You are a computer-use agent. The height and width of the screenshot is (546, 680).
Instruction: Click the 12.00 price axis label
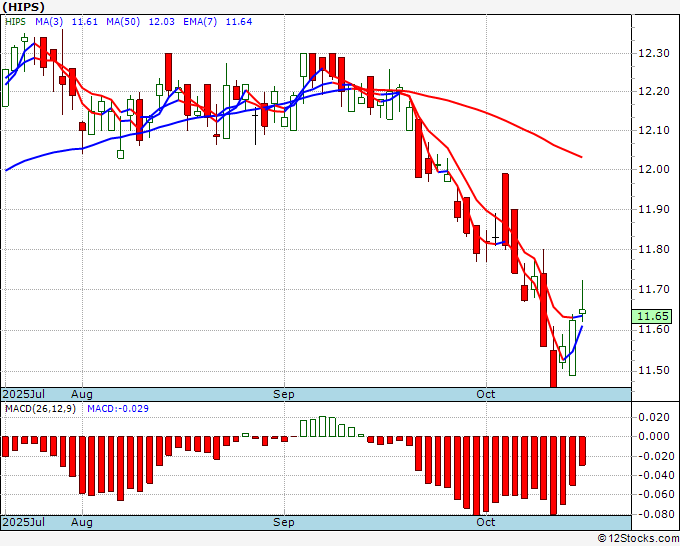point(654,170)
